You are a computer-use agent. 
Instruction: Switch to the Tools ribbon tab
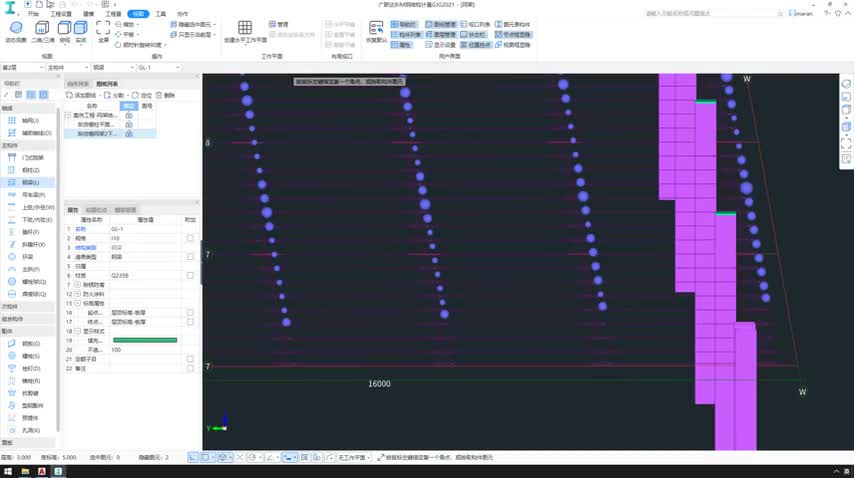(160, 14)
